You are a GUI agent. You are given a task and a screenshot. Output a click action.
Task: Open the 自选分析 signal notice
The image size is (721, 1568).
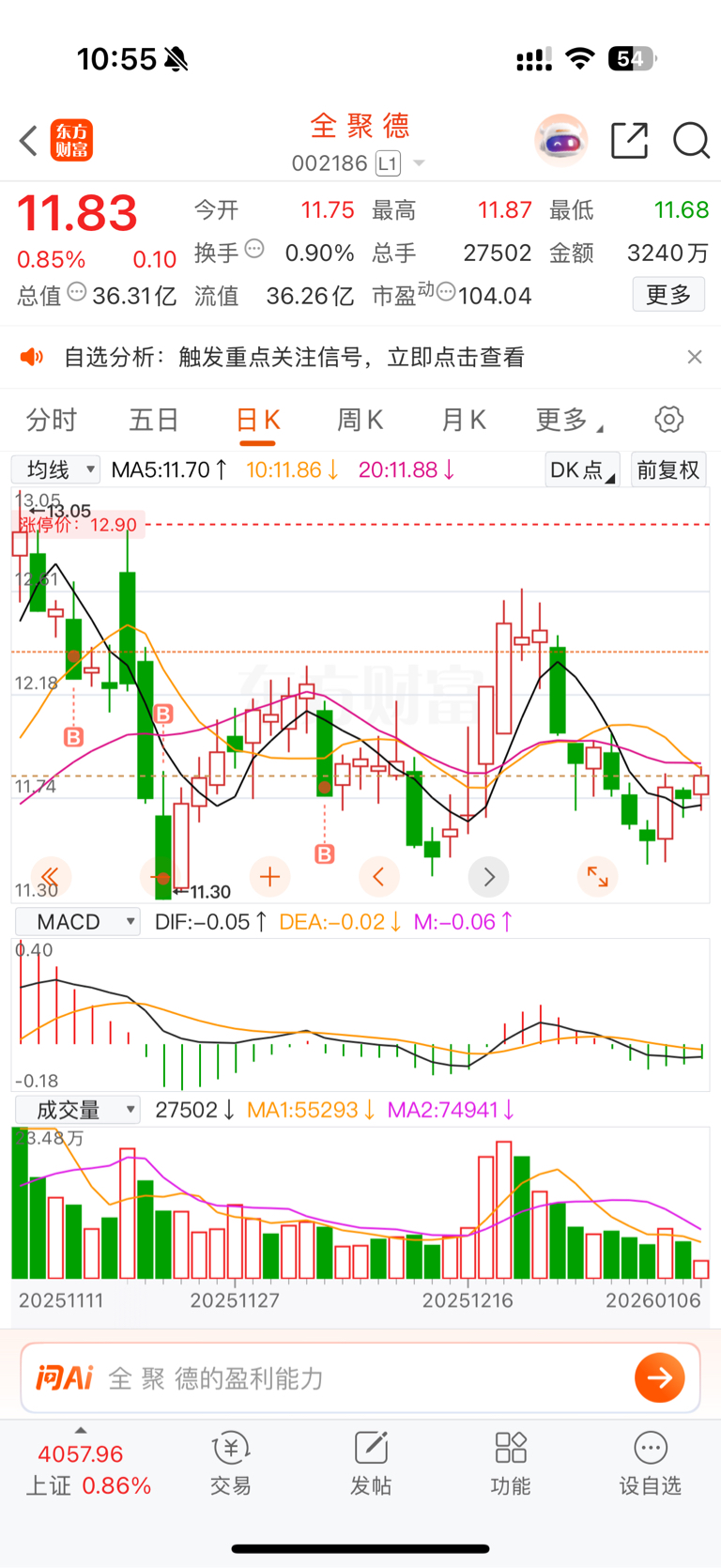(x=294, y=357)
